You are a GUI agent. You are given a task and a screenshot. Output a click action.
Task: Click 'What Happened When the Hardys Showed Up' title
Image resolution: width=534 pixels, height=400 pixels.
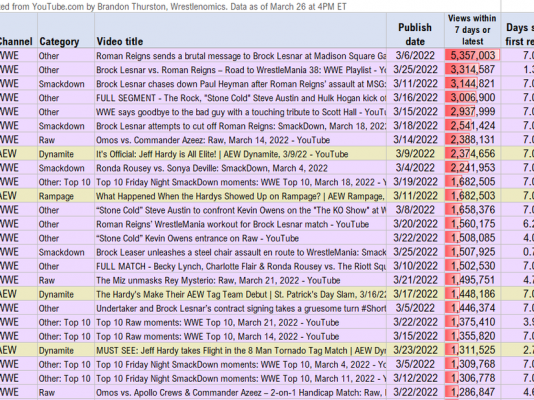(x=240, y=196)
